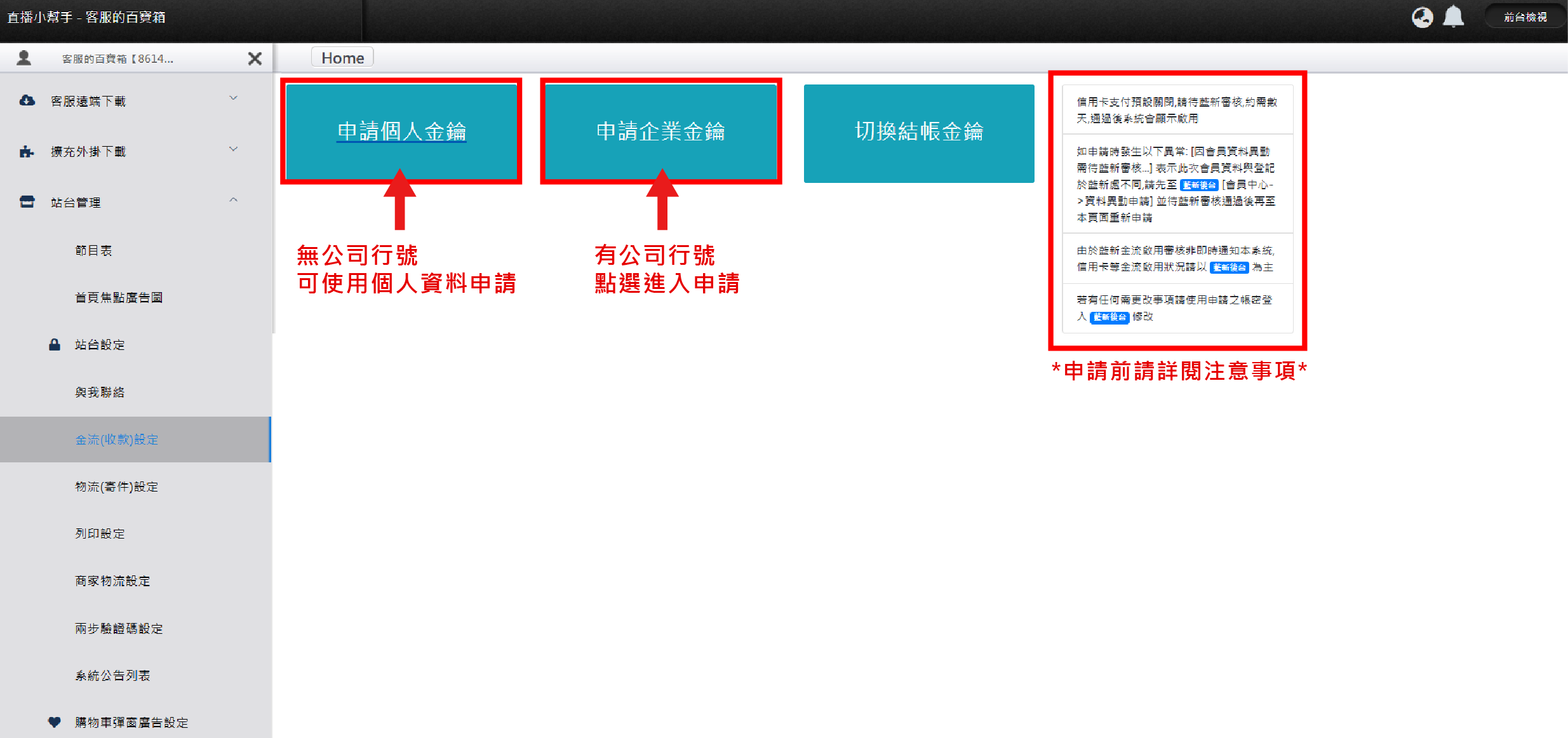Switch to the Home tab
The image size is (1568, 738).
pyautogui.click(x=342, y=58)
